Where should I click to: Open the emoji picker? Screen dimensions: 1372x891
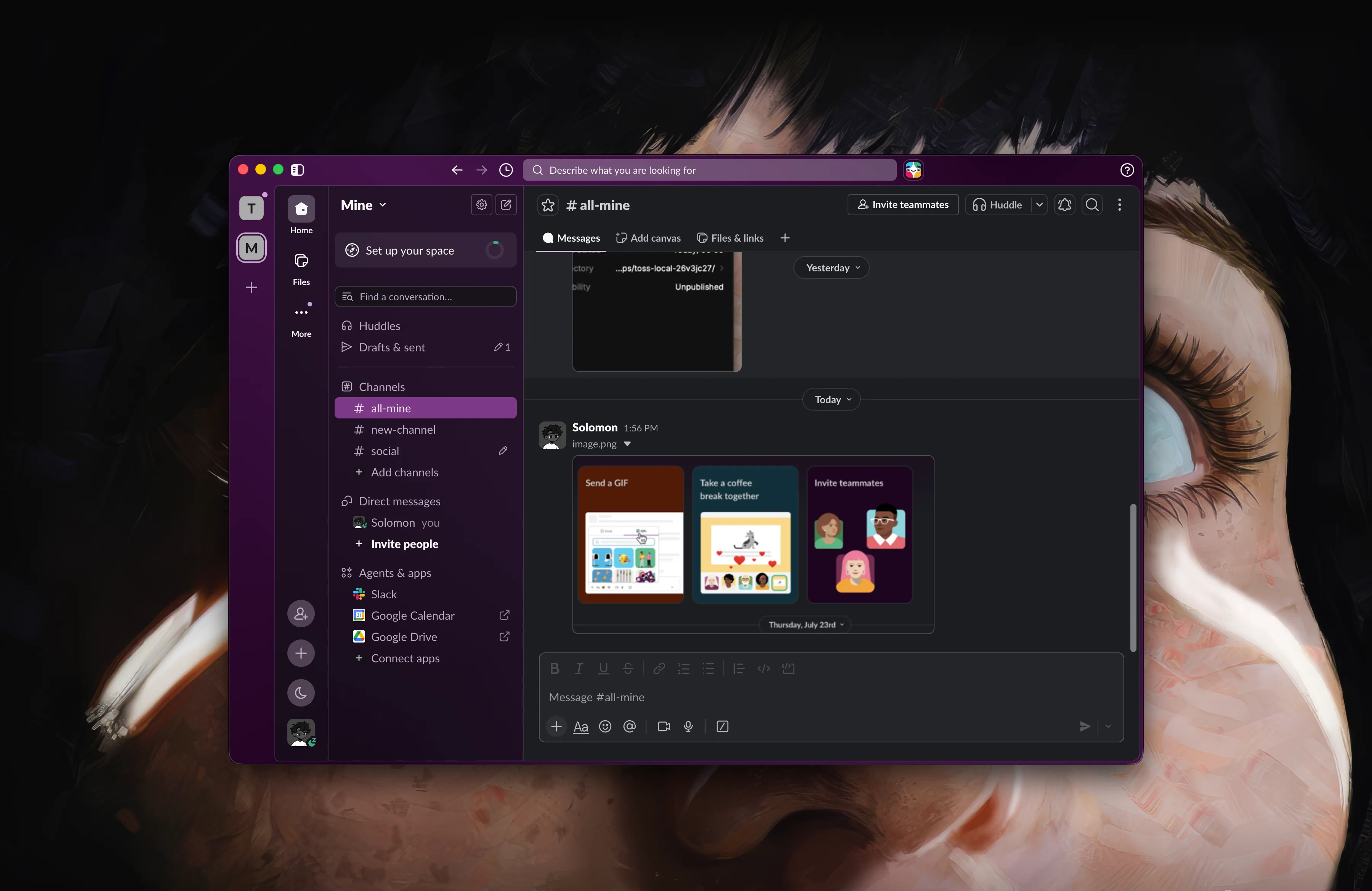(605, 726)
